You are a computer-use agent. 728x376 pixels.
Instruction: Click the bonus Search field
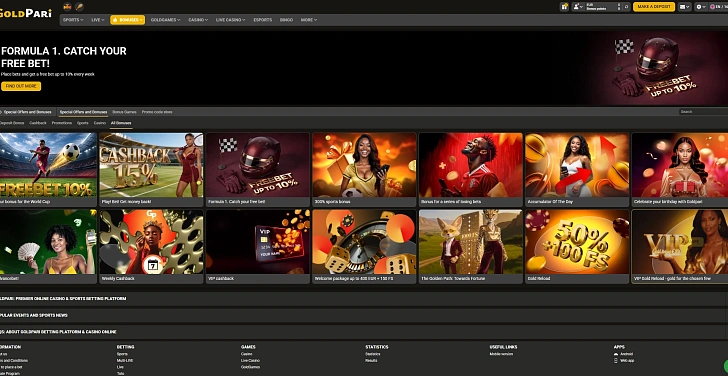pyautogui.click(x=703, y=112)
